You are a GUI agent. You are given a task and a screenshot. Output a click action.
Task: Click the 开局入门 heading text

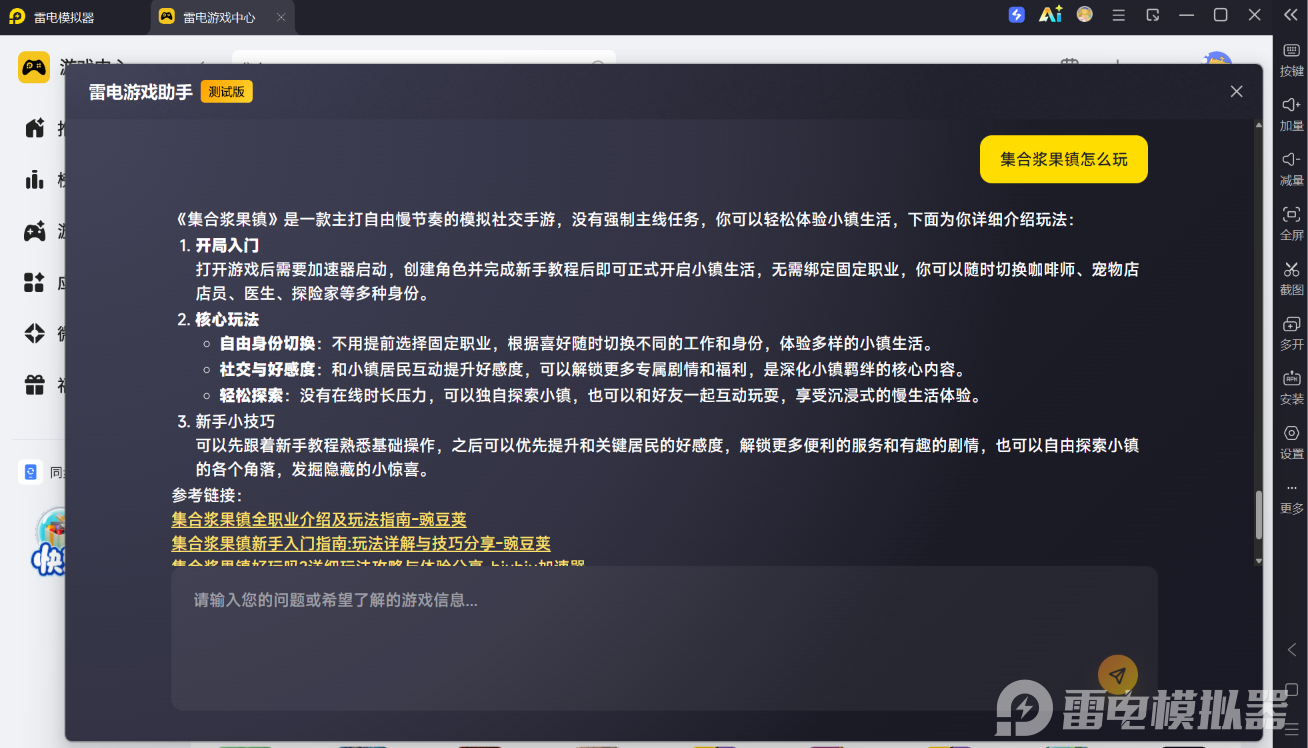pyautogui.click(x=227, y=244)
